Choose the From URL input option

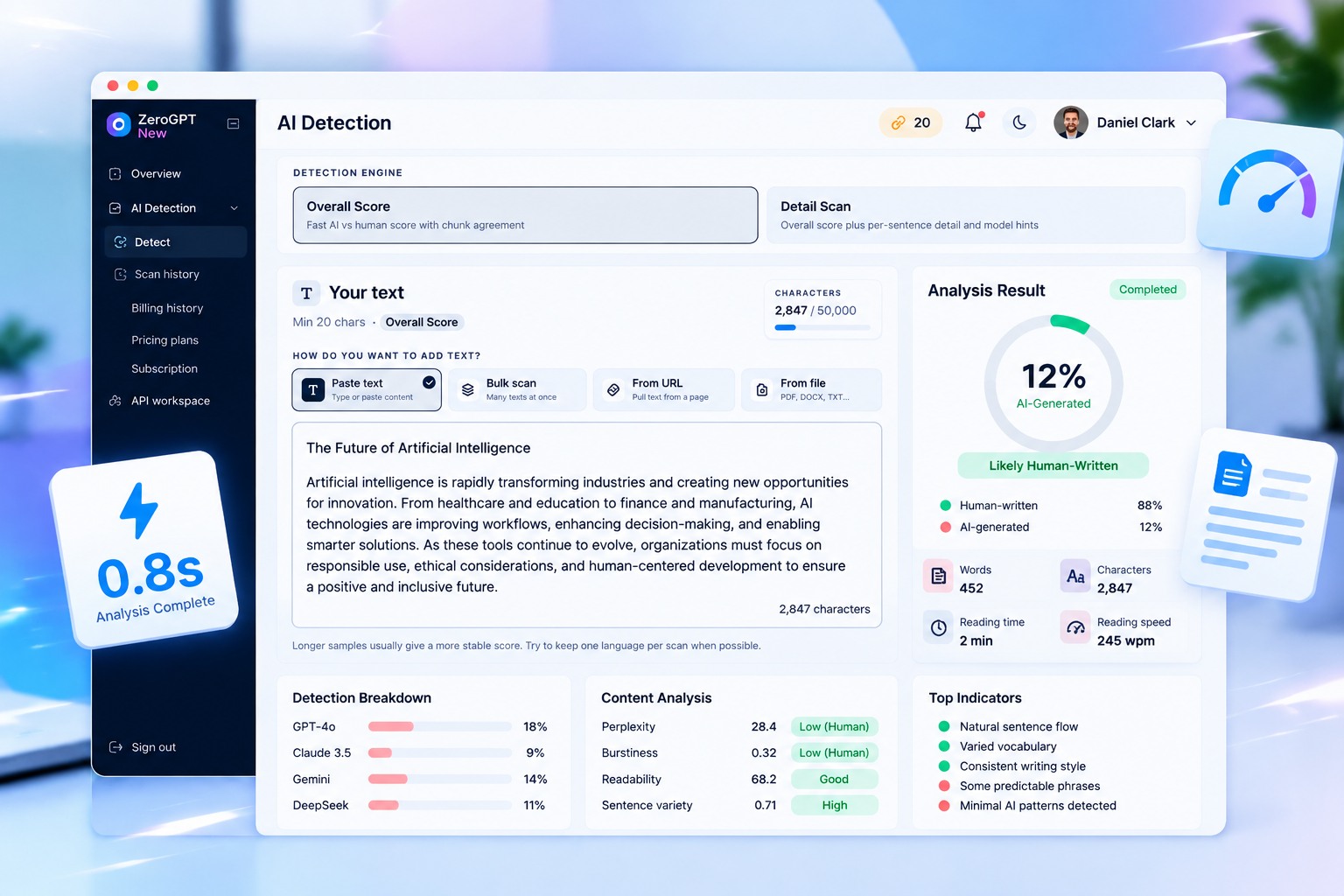pyautogui.click(x=664, y=390)
